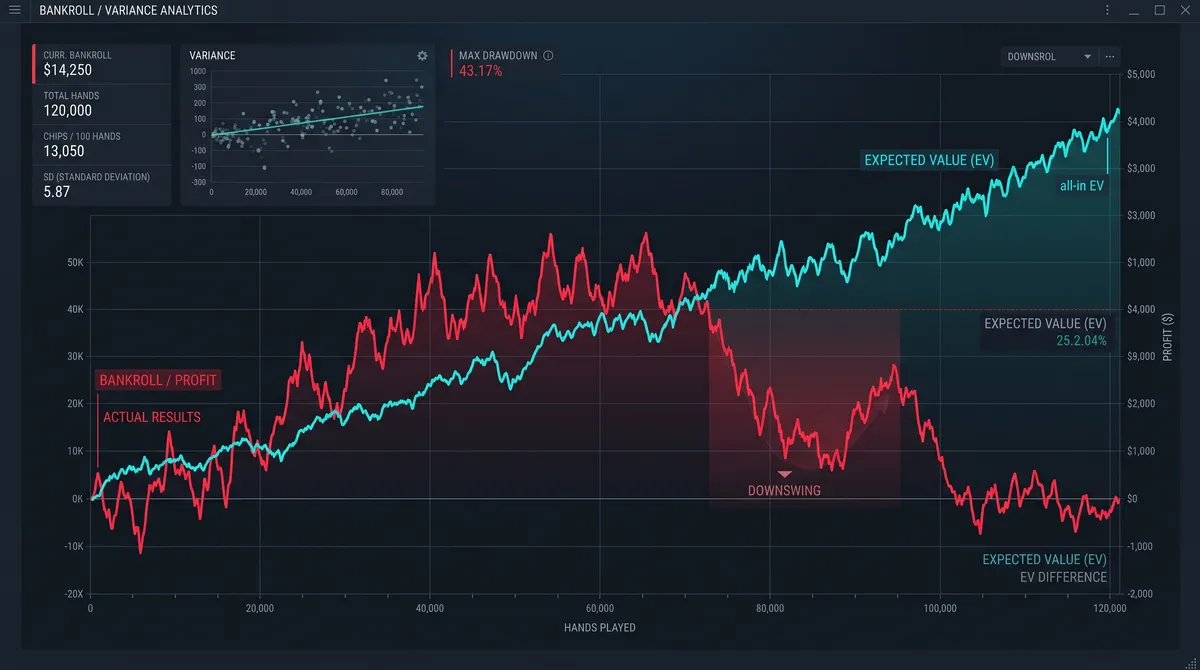This screenshot has height=670, width=1200.
Task: Click the PROFIT ($) axis title
Action: point(1169,336)
